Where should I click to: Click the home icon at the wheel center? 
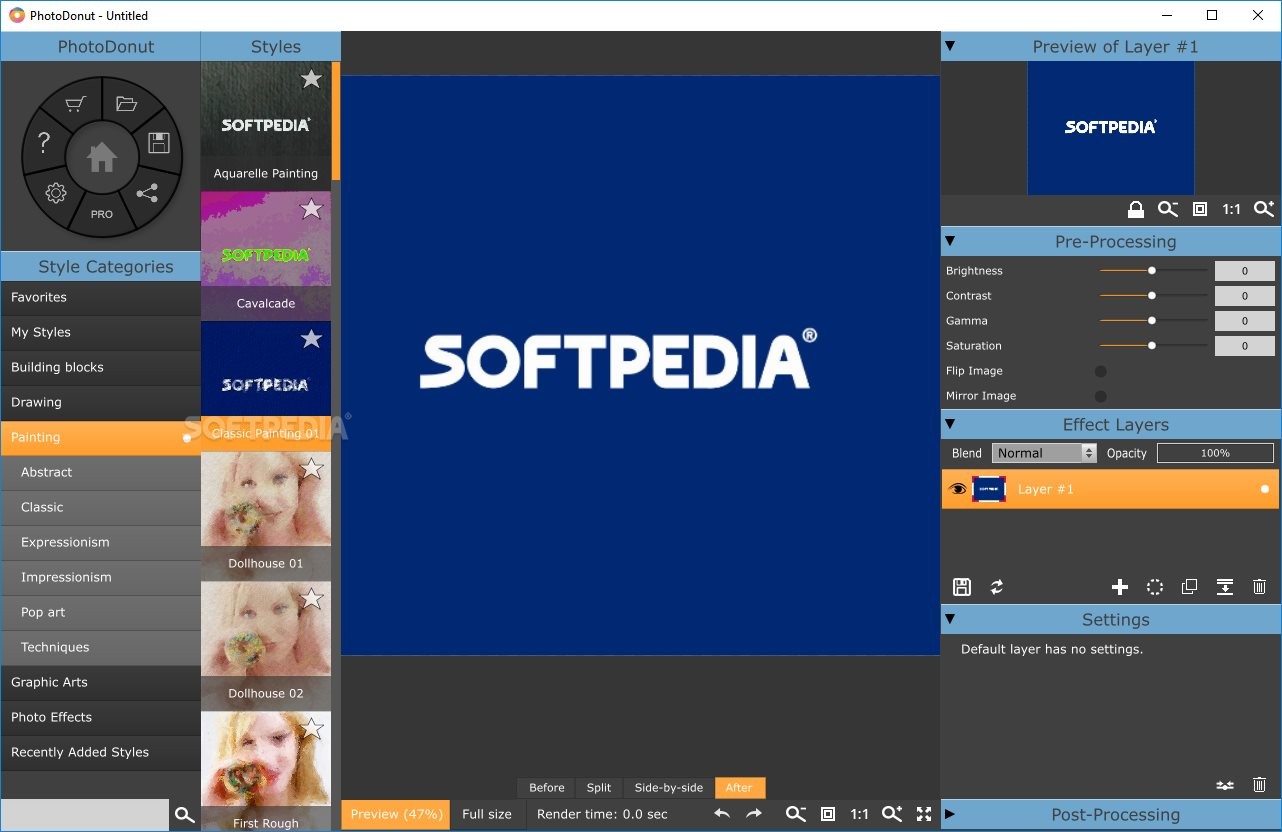click(x=102, y=157)
